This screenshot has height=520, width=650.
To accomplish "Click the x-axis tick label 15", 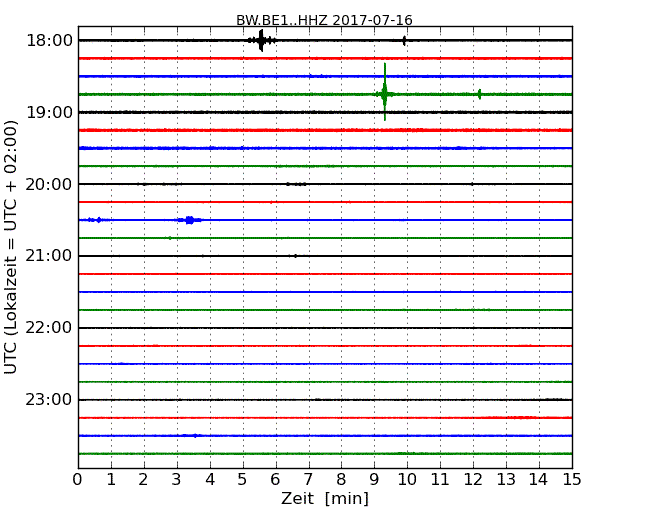I will click(572, 479).
